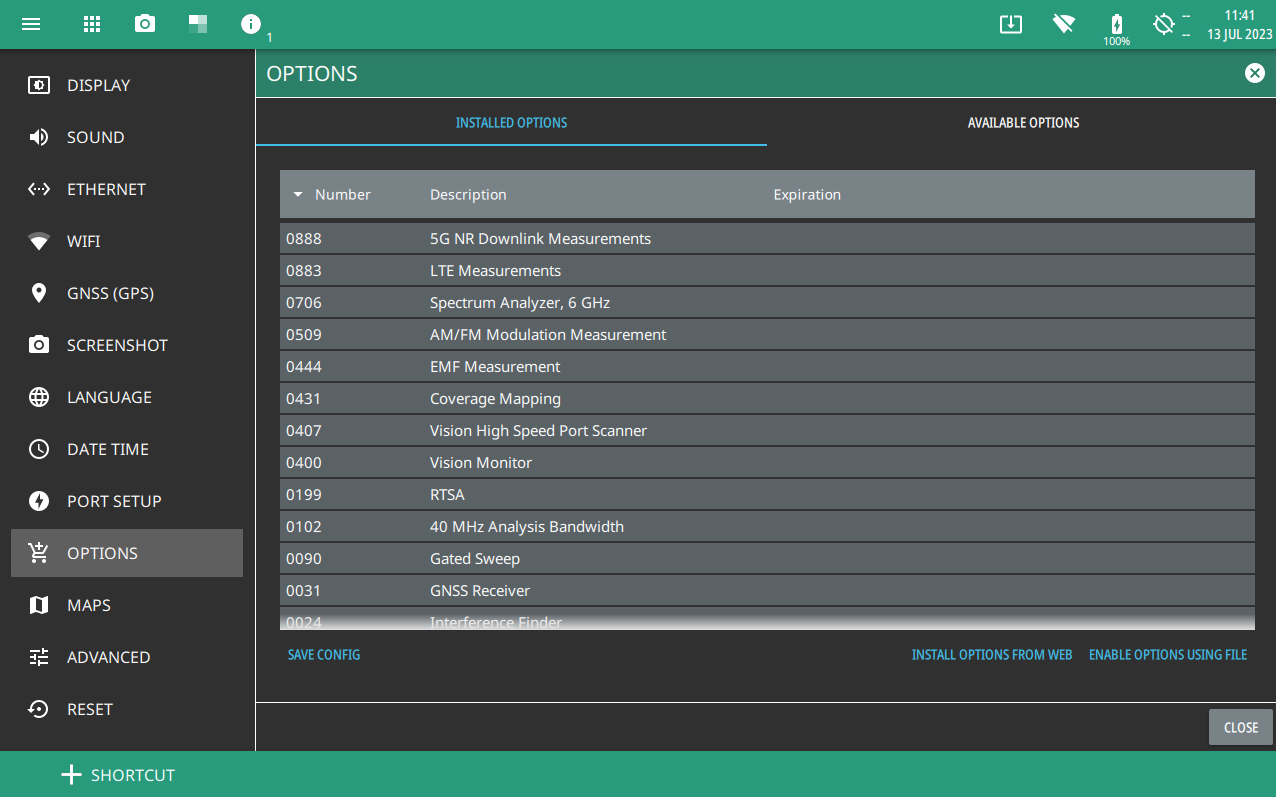1276x797 pixels.
Task: Click the download status icon
Action: [x=1011, y=24]
